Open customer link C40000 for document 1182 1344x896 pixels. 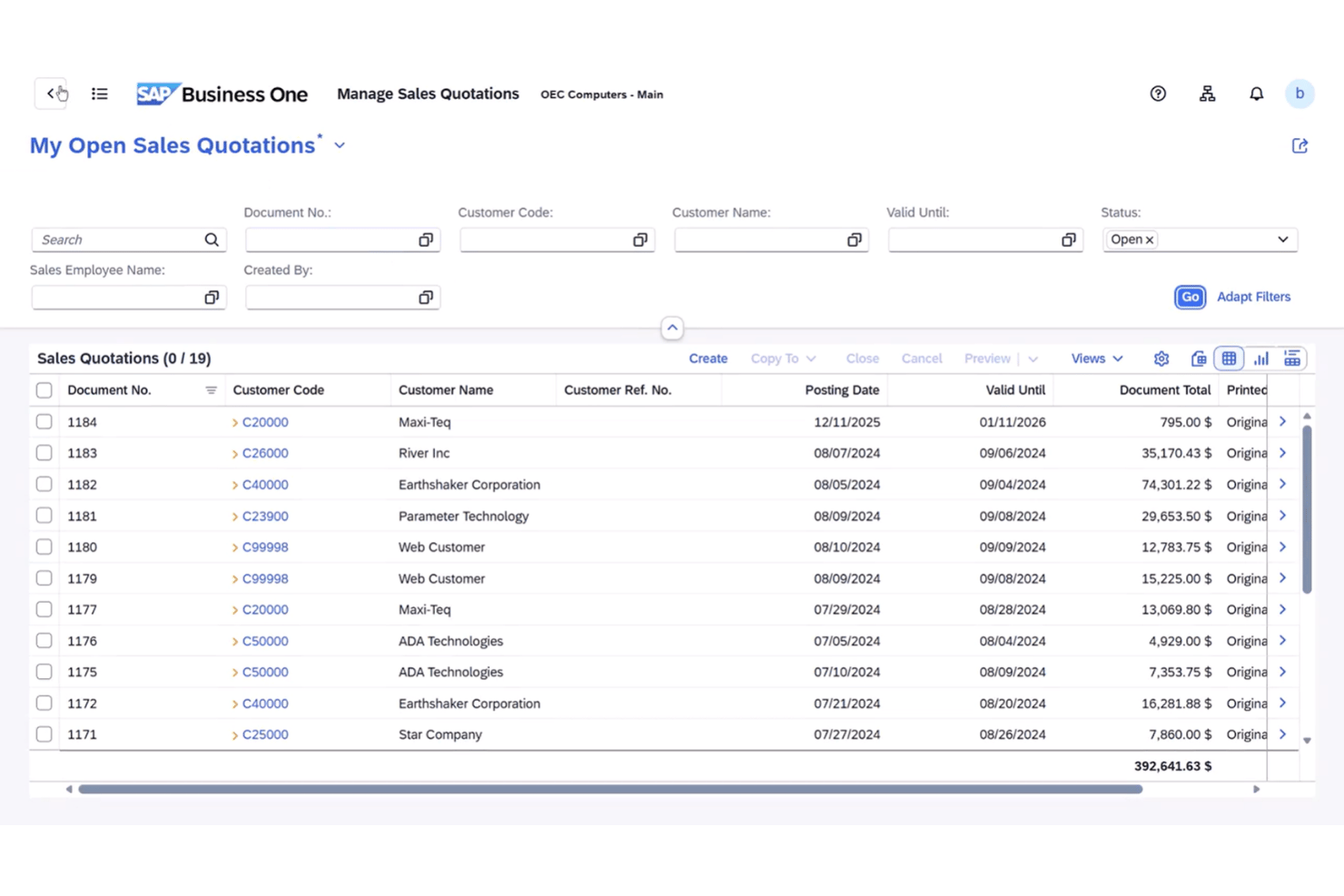(x=265, y=485)
